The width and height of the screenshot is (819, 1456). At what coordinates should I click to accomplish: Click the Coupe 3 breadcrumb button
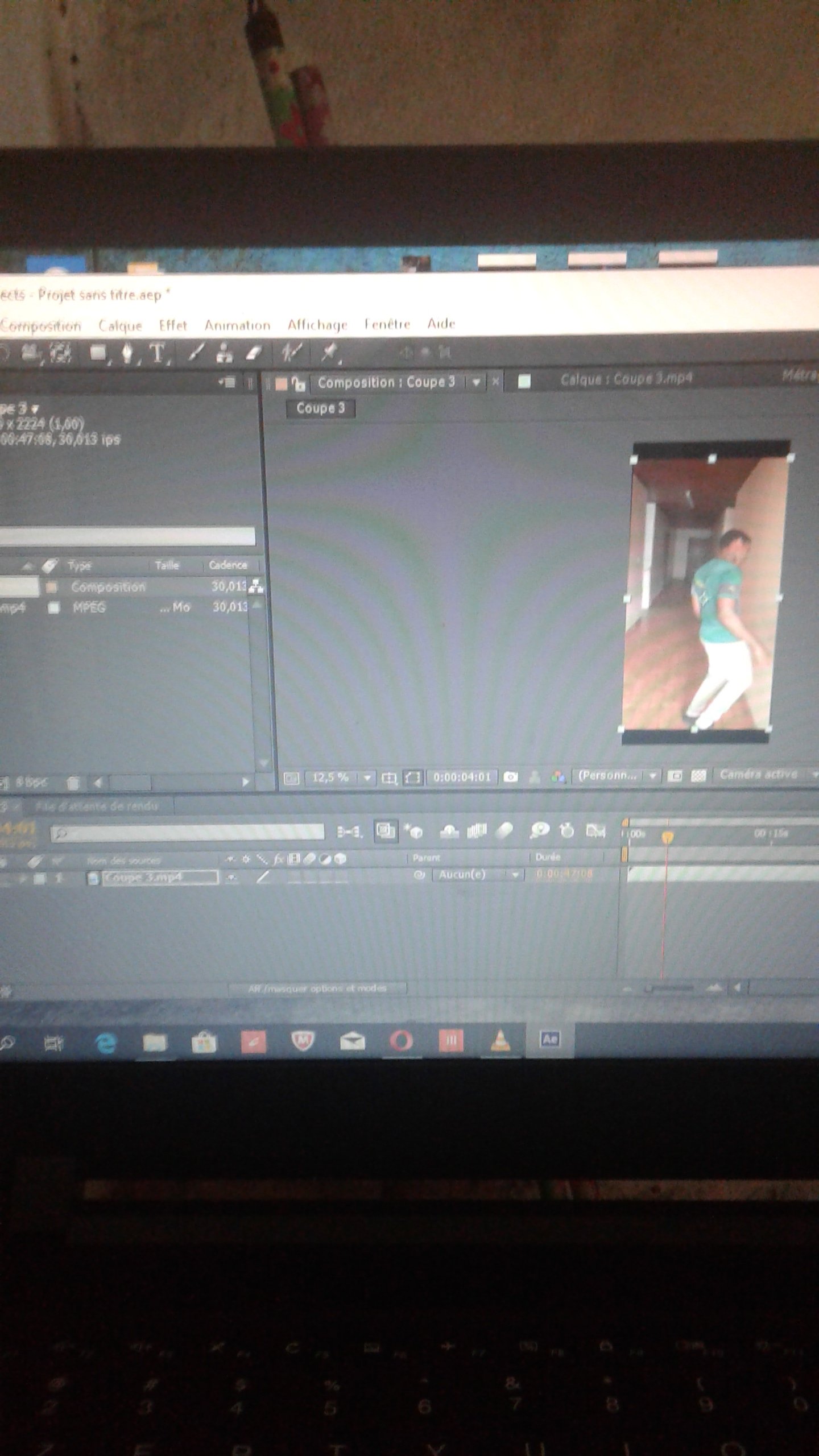tap(320, 408)
